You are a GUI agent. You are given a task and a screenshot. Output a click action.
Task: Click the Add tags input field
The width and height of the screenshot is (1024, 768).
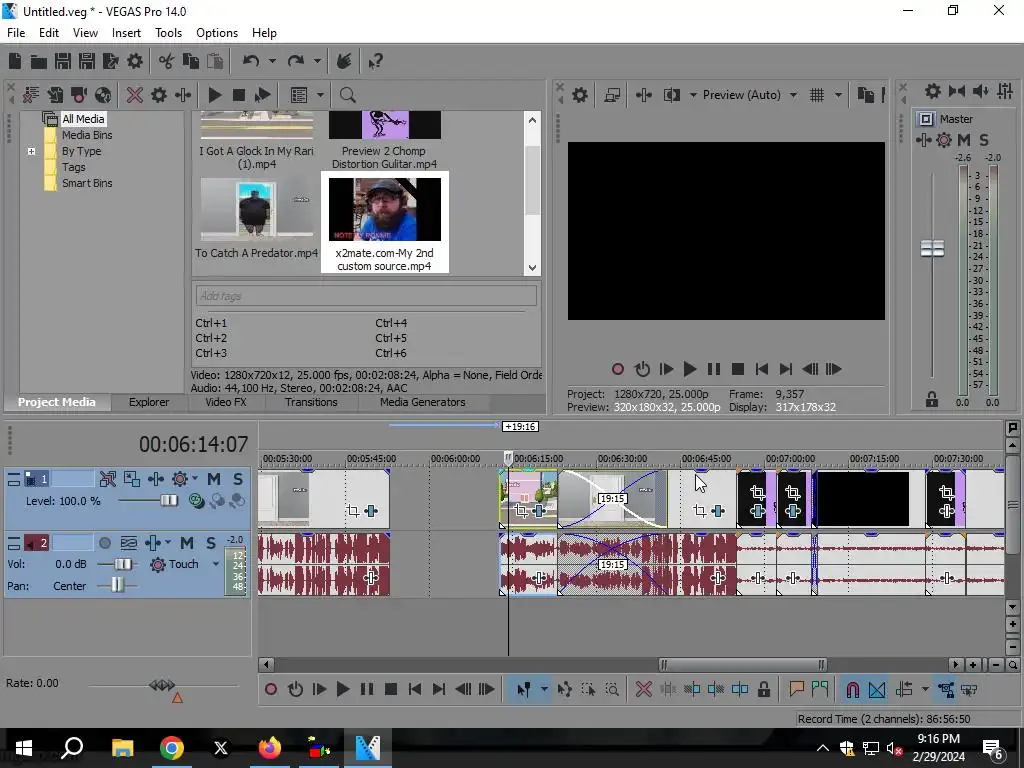pos(366,296)
